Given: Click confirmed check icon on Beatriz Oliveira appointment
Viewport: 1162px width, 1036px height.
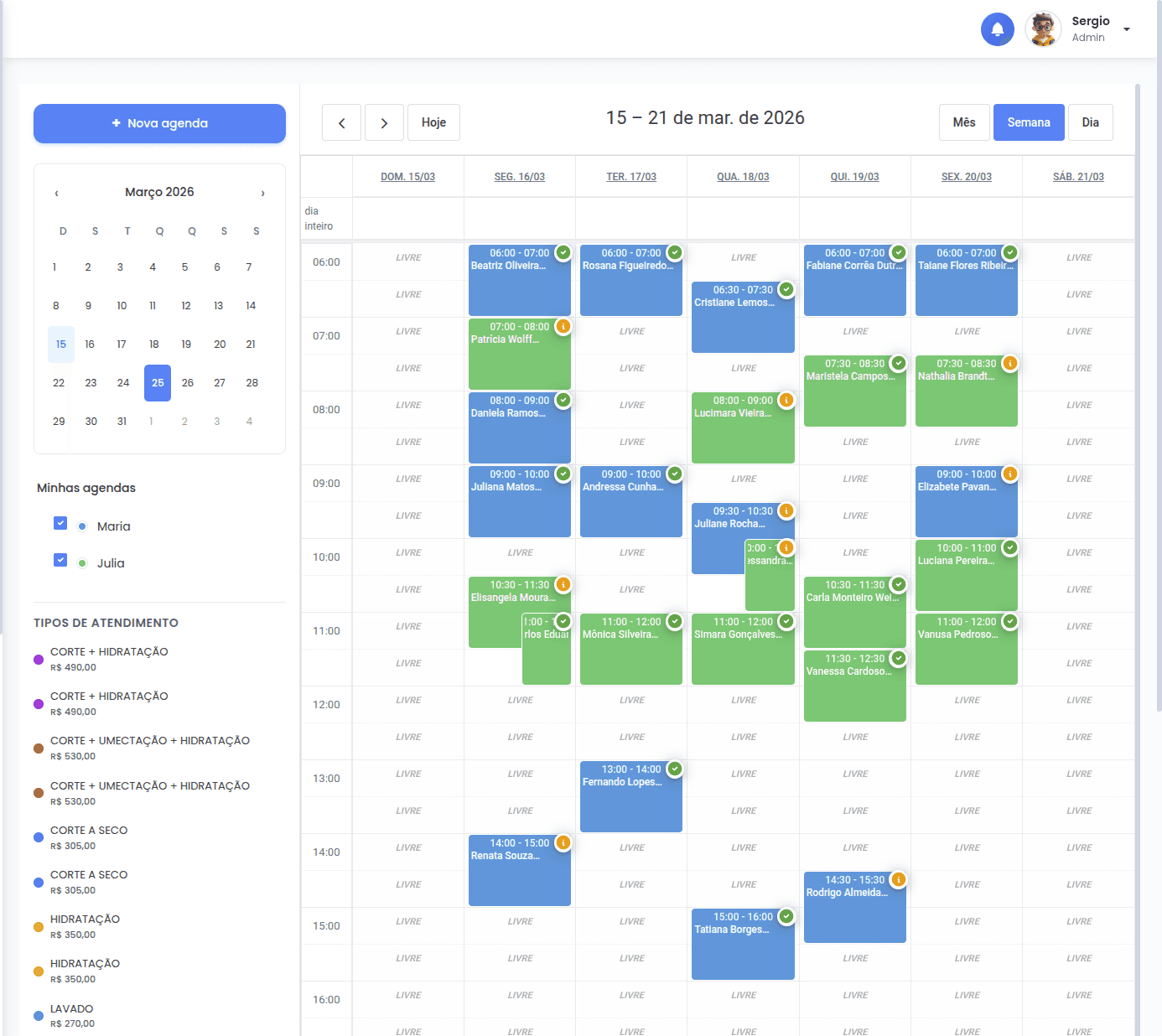Looking at the screenshot, I should pyautogui.click(x=563, y=252).
